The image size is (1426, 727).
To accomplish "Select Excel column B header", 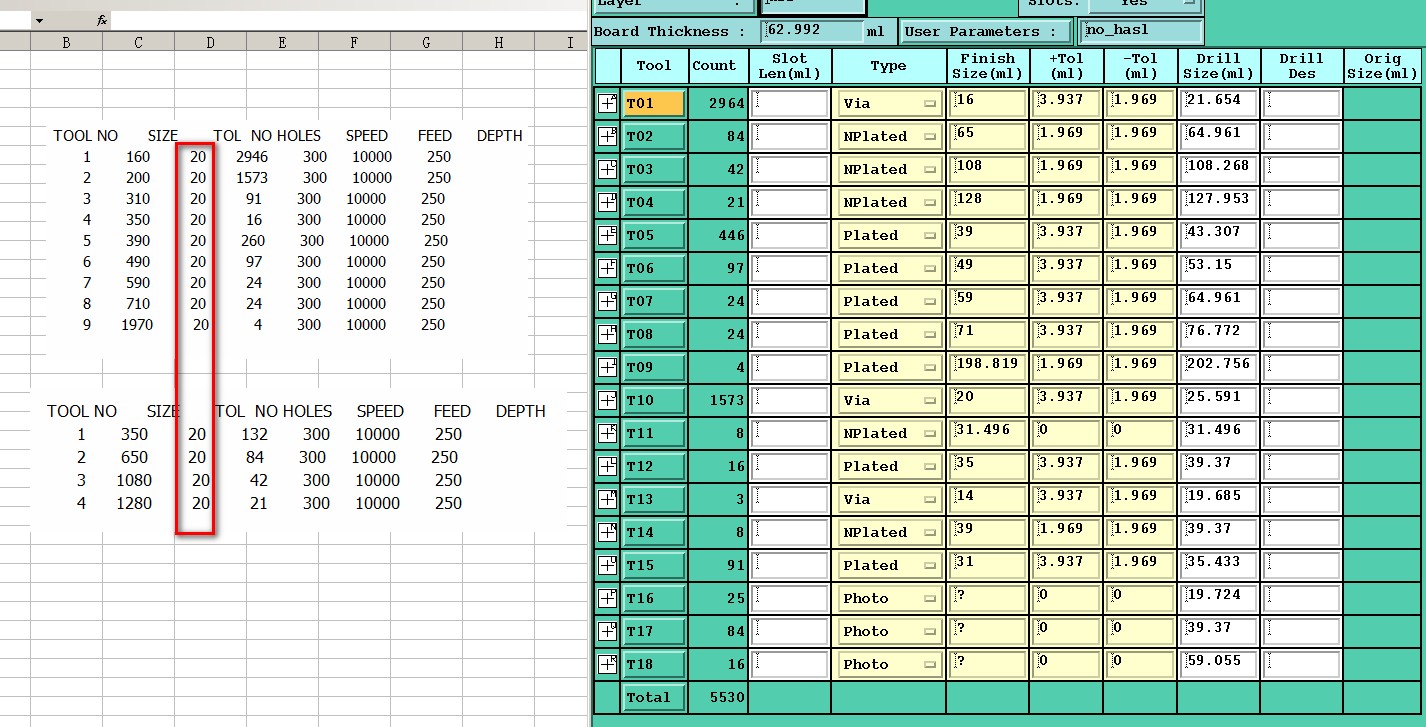I will coord(66,42).
